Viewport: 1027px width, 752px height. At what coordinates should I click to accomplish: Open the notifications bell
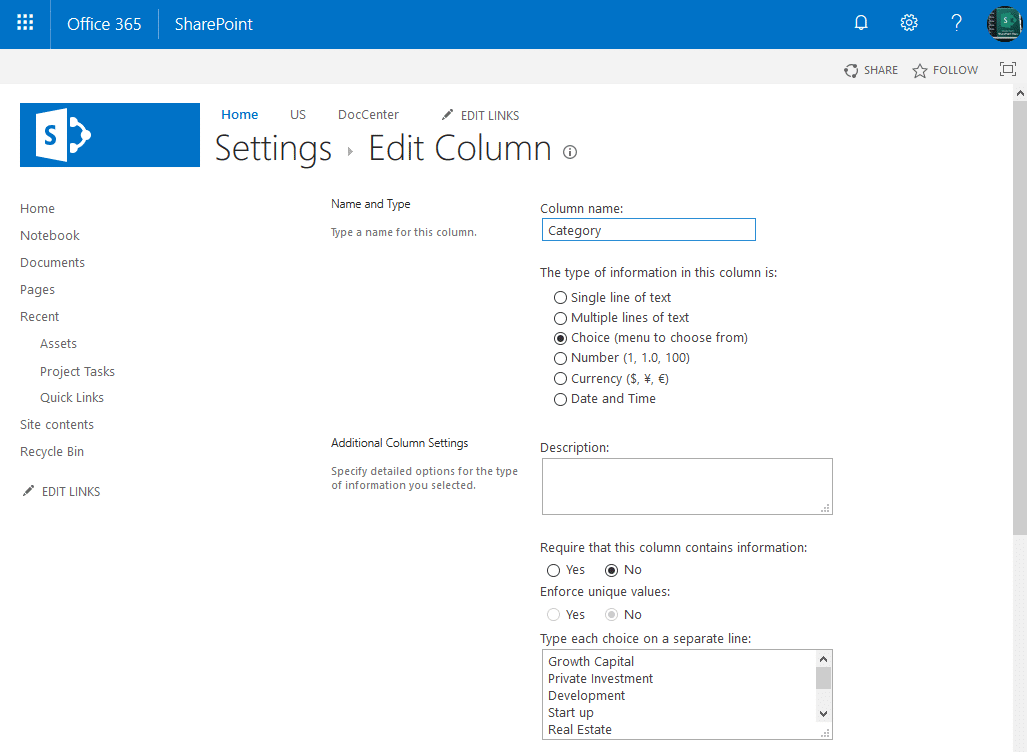click(x=861, y=22)
